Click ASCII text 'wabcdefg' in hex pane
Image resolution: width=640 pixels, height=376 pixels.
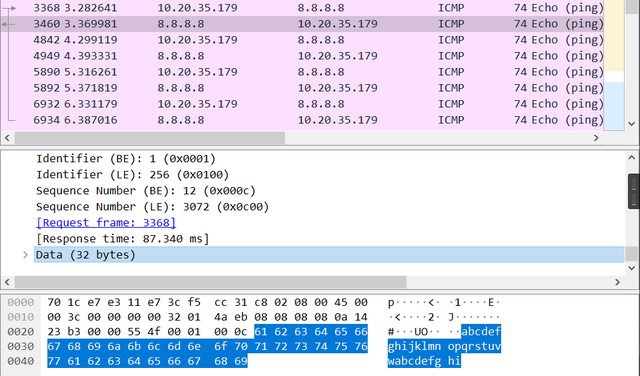click(x=414, y=361)
